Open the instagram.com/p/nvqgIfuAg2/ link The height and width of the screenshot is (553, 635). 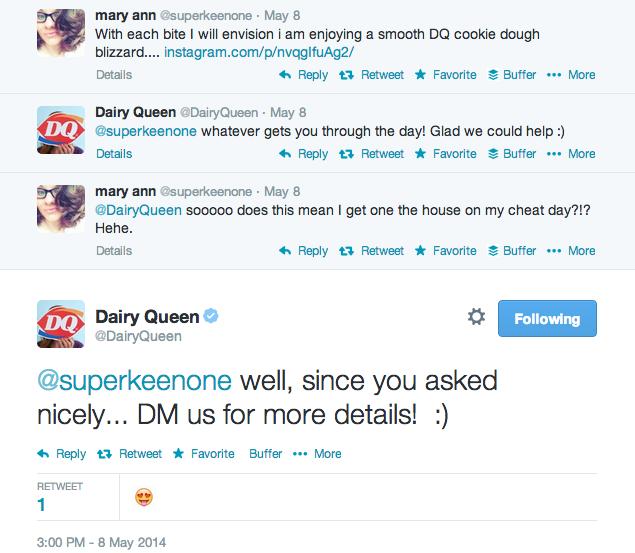259,52
